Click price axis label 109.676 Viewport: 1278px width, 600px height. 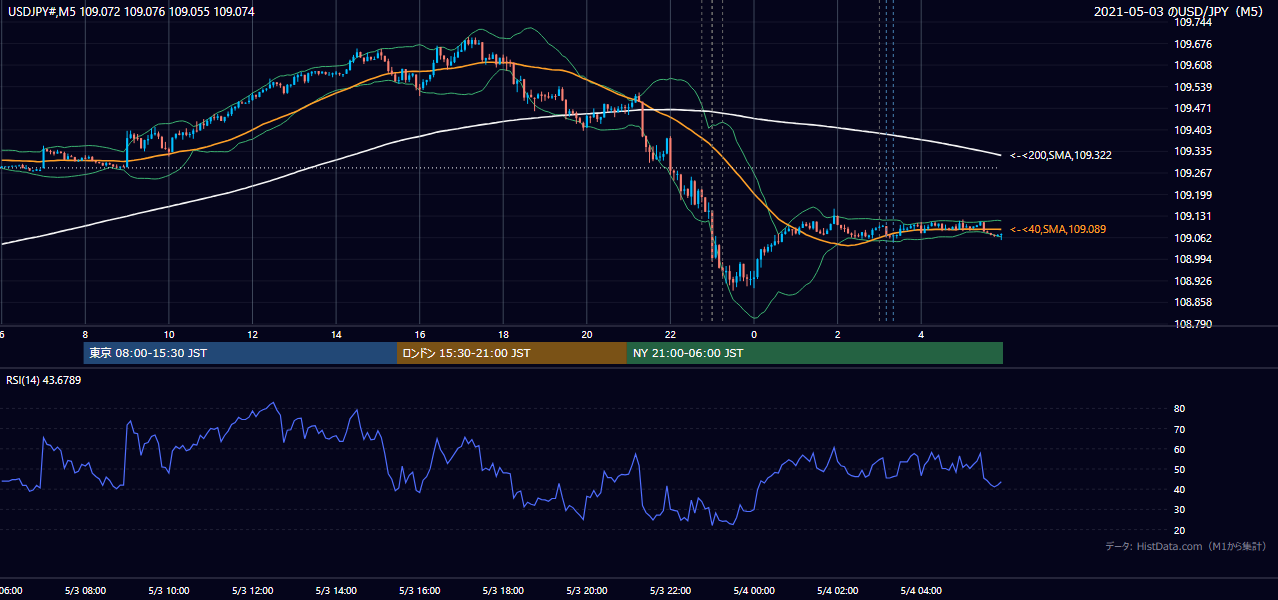1193,44
